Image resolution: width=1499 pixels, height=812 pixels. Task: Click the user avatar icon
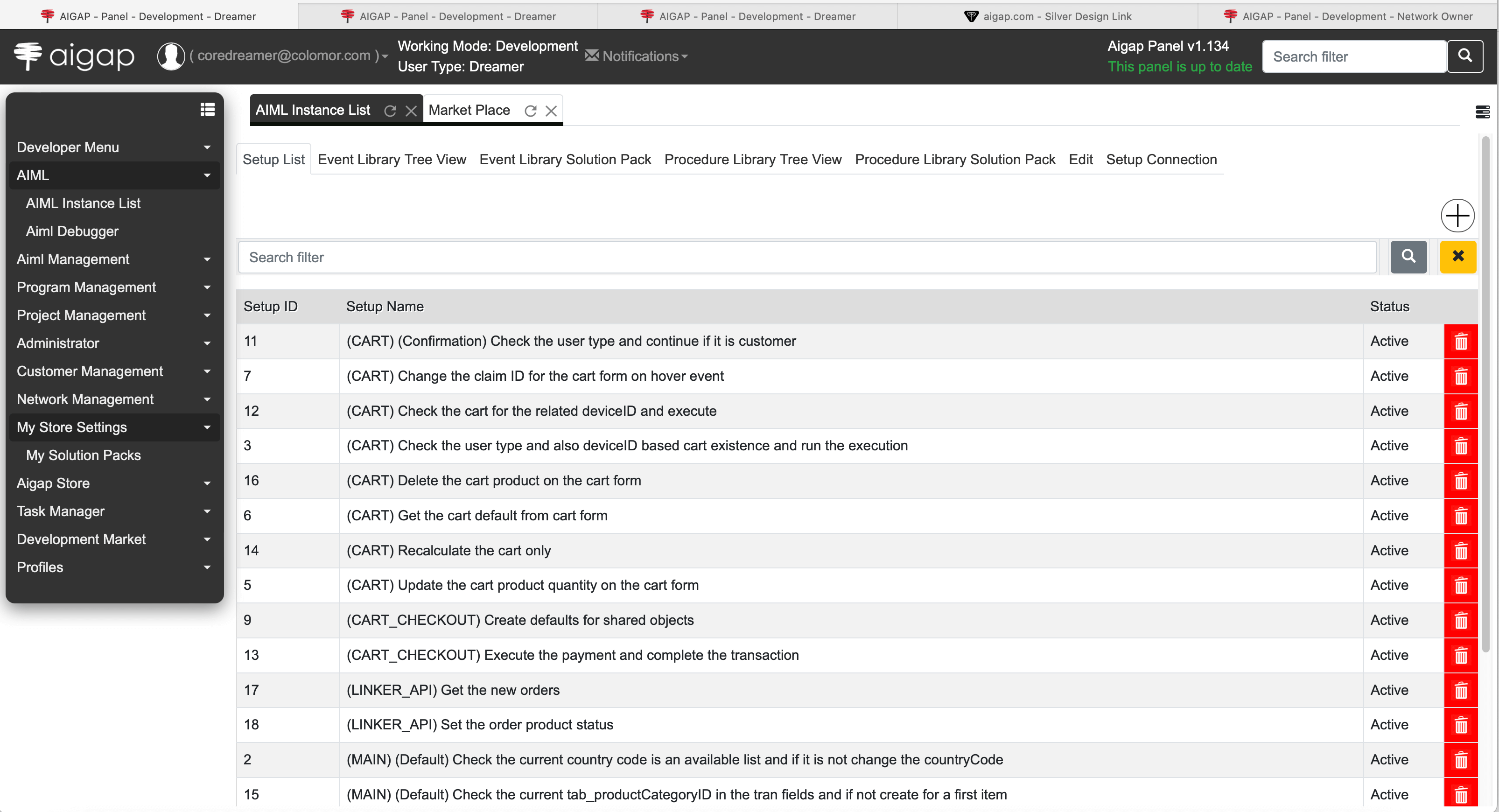tap(170, 56)
